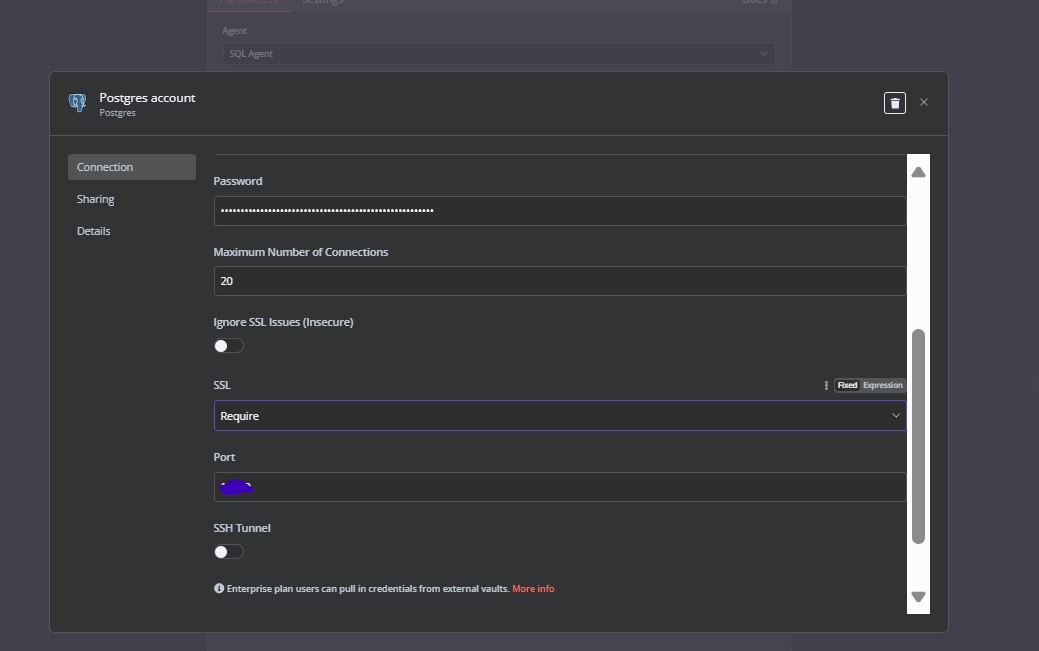Click into the Password field
The width and height of the screenshot is (1039, 651).
tap(560, 211)
